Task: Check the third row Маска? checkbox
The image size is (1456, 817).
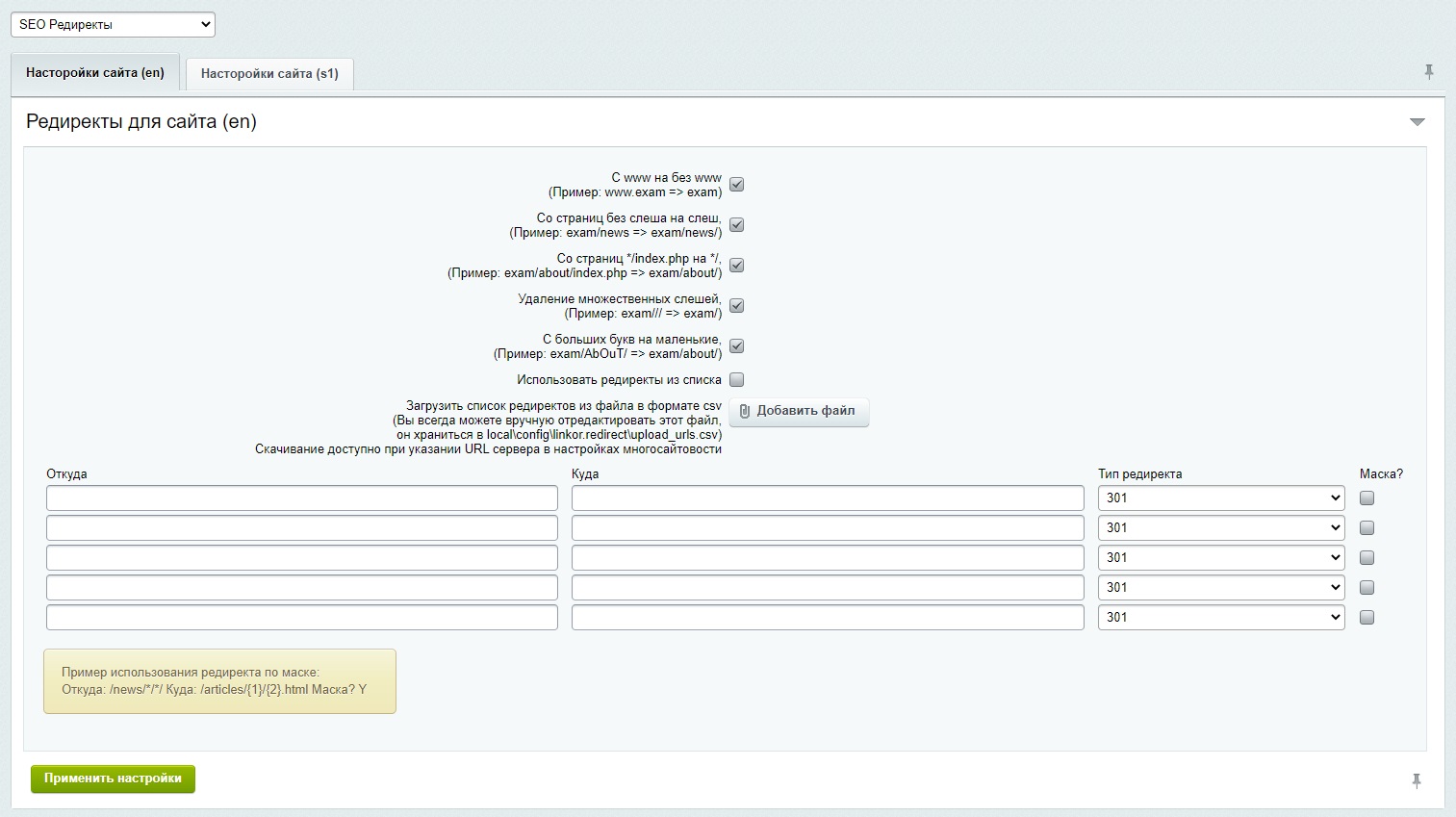Action: coord(1367,557)
